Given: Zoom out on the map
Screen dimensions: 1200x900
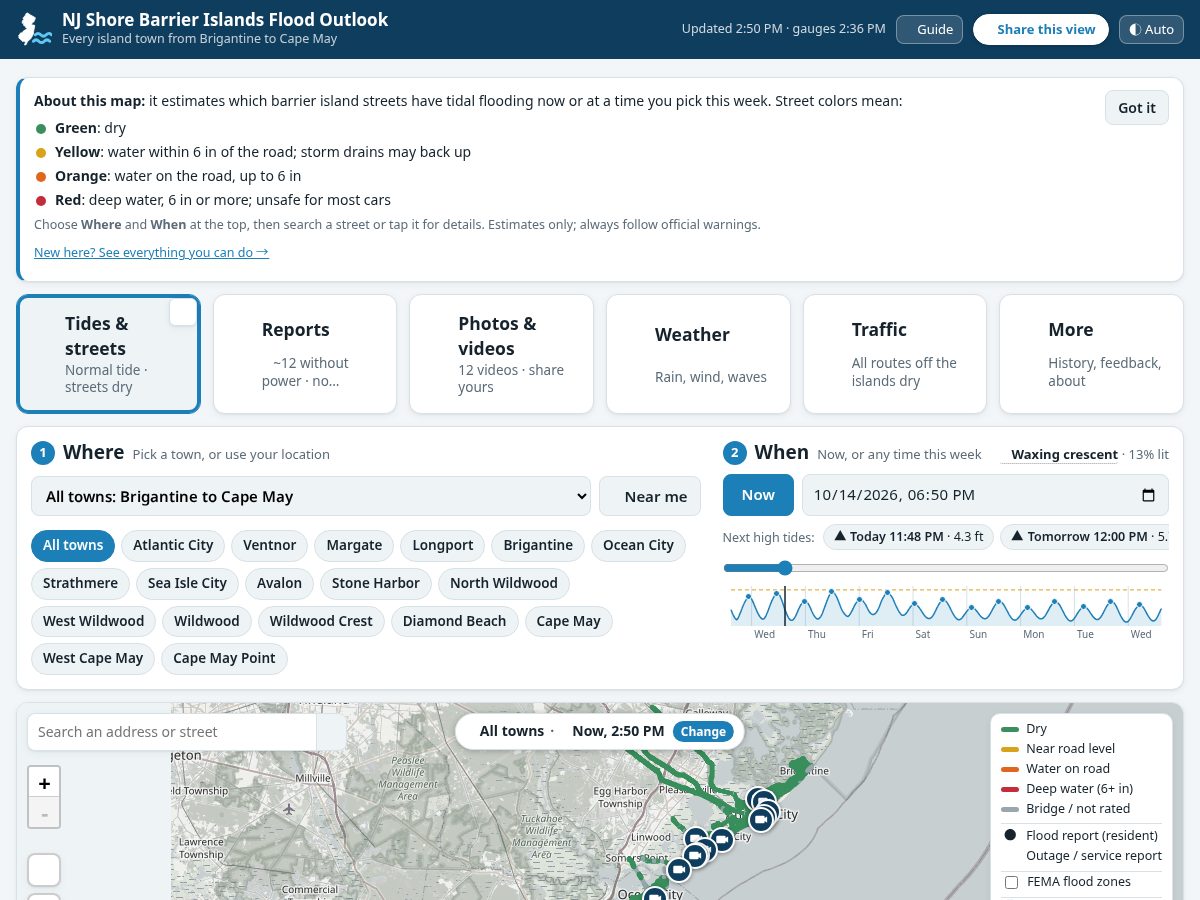Looking at the screenshot, I should 44,814.
